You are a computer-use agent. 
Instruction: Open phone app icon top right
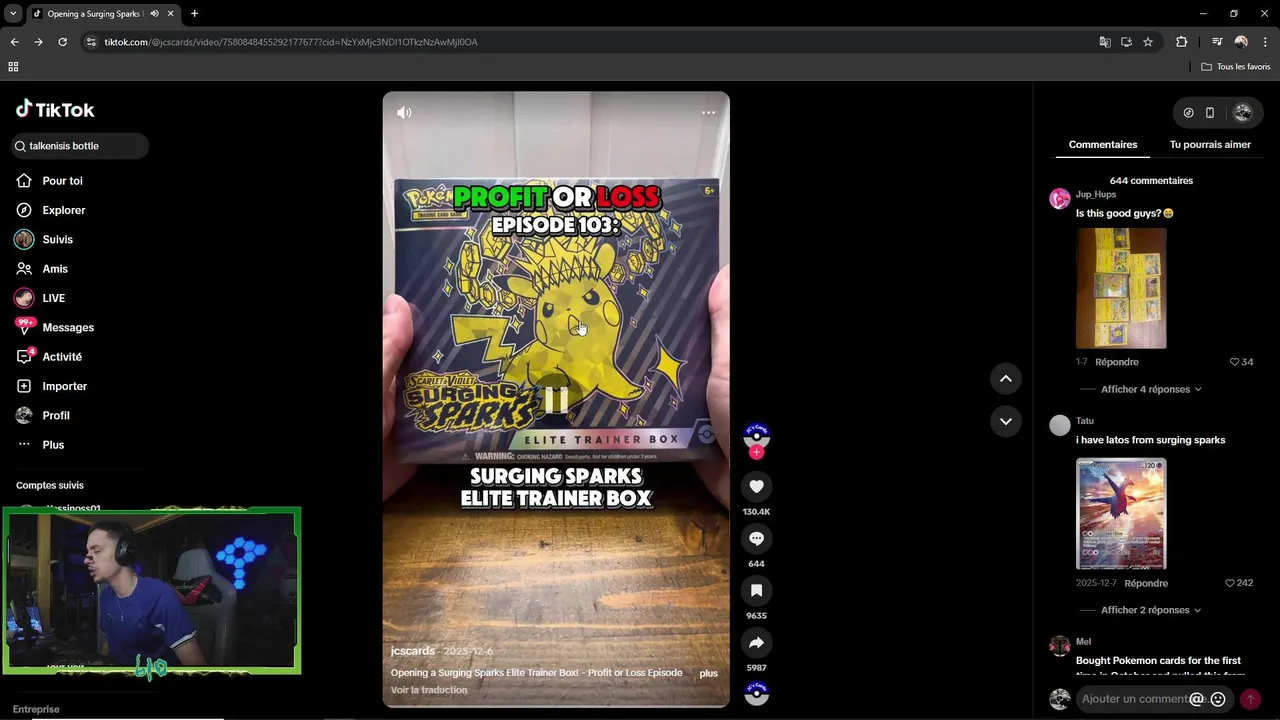1210,113
